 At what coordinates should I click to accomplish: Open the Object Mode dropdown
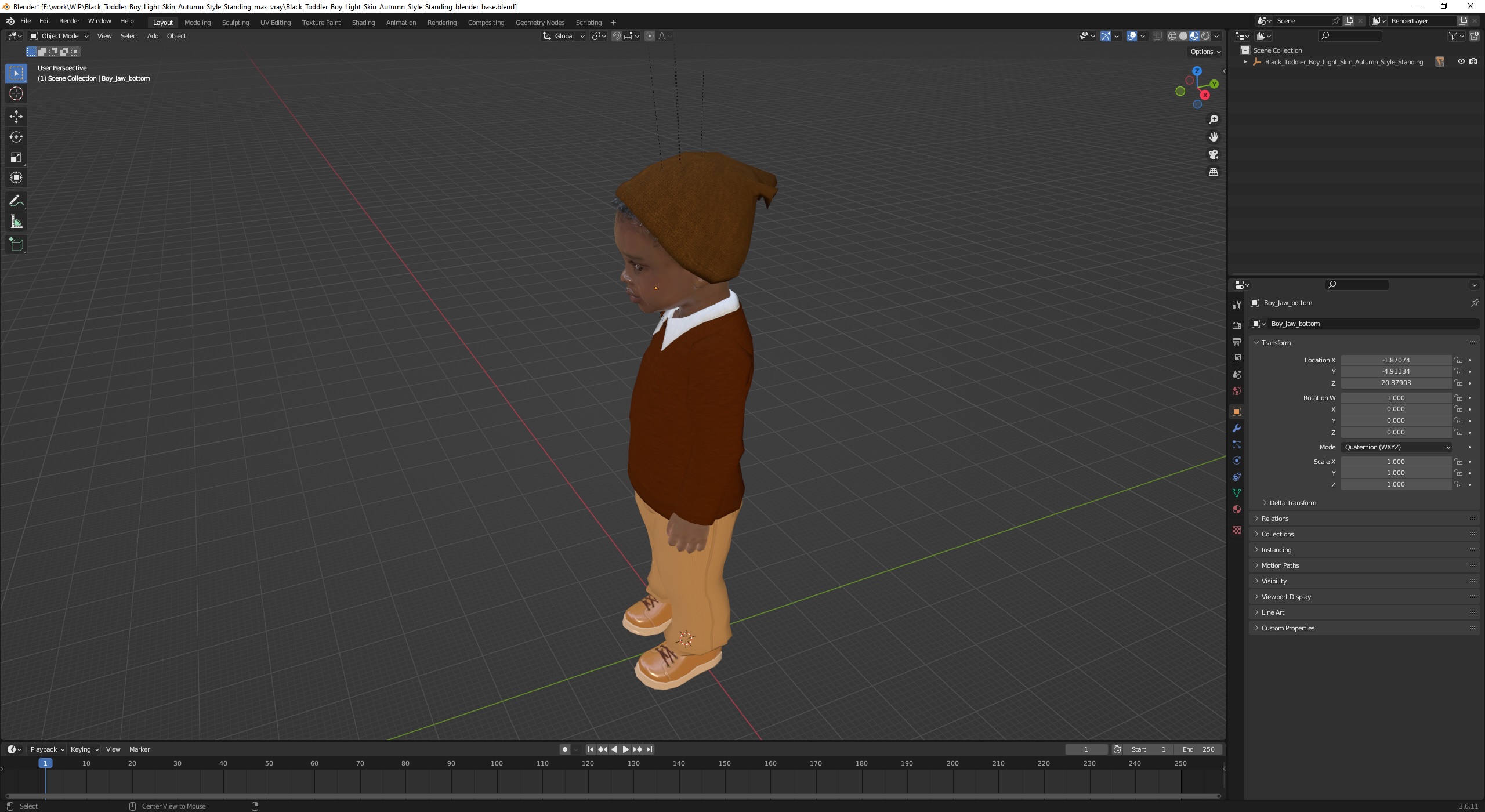point(59,36)
